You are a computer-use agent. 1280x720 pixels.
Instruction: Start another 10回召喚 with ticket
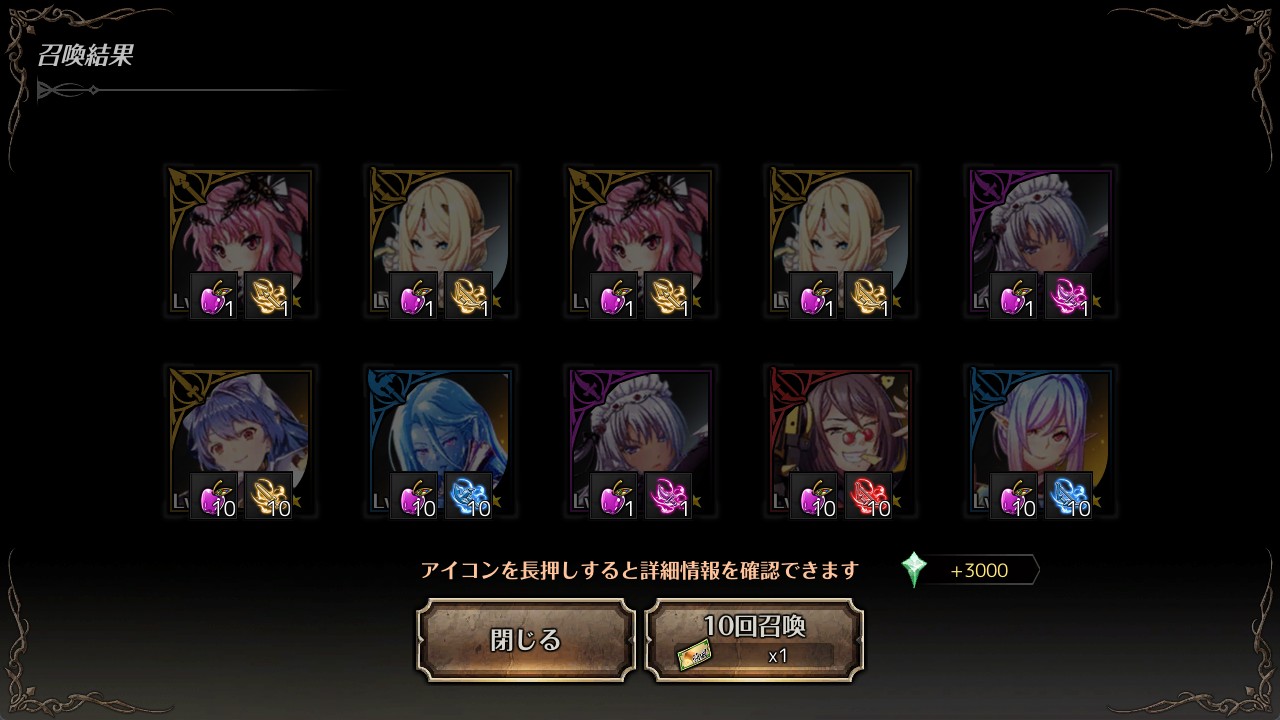(754, 640)
